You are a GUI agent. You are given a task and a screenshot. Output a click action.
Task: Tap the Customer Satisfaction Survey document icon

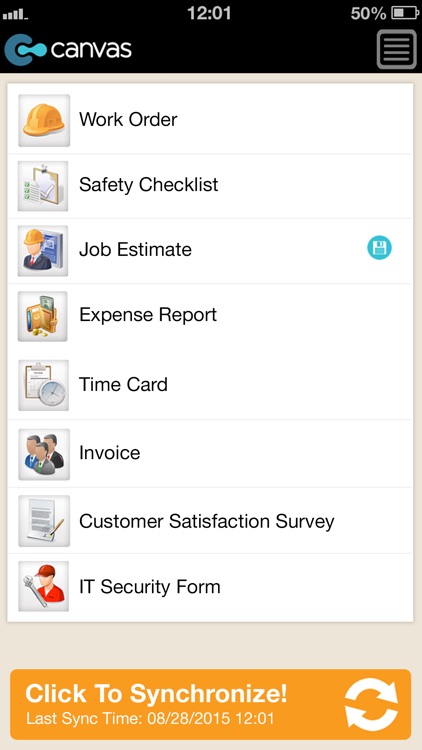click(x=44, y=521)
